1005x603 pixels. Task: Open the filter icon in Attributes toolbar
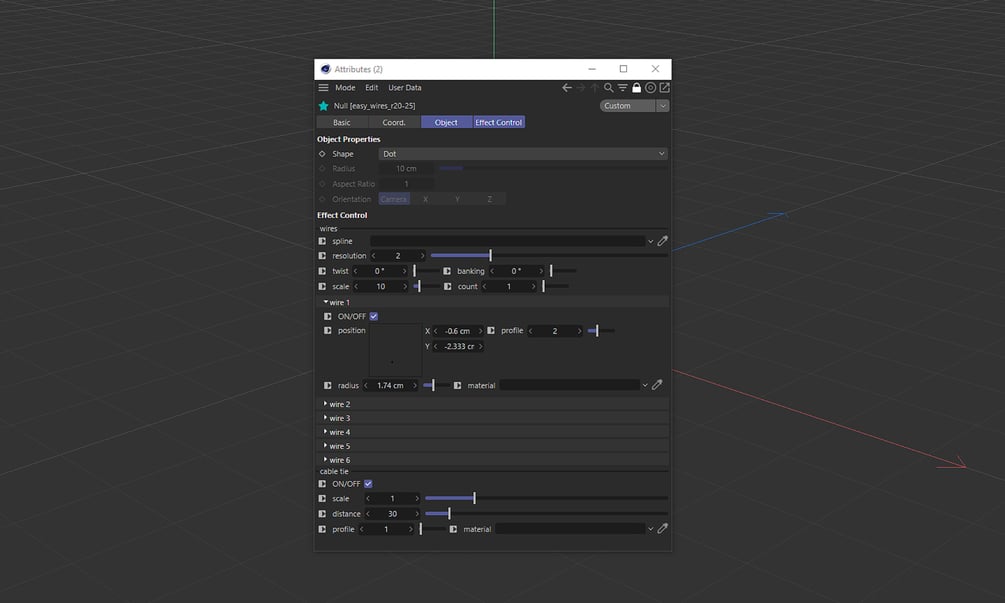tap(622, 88)
